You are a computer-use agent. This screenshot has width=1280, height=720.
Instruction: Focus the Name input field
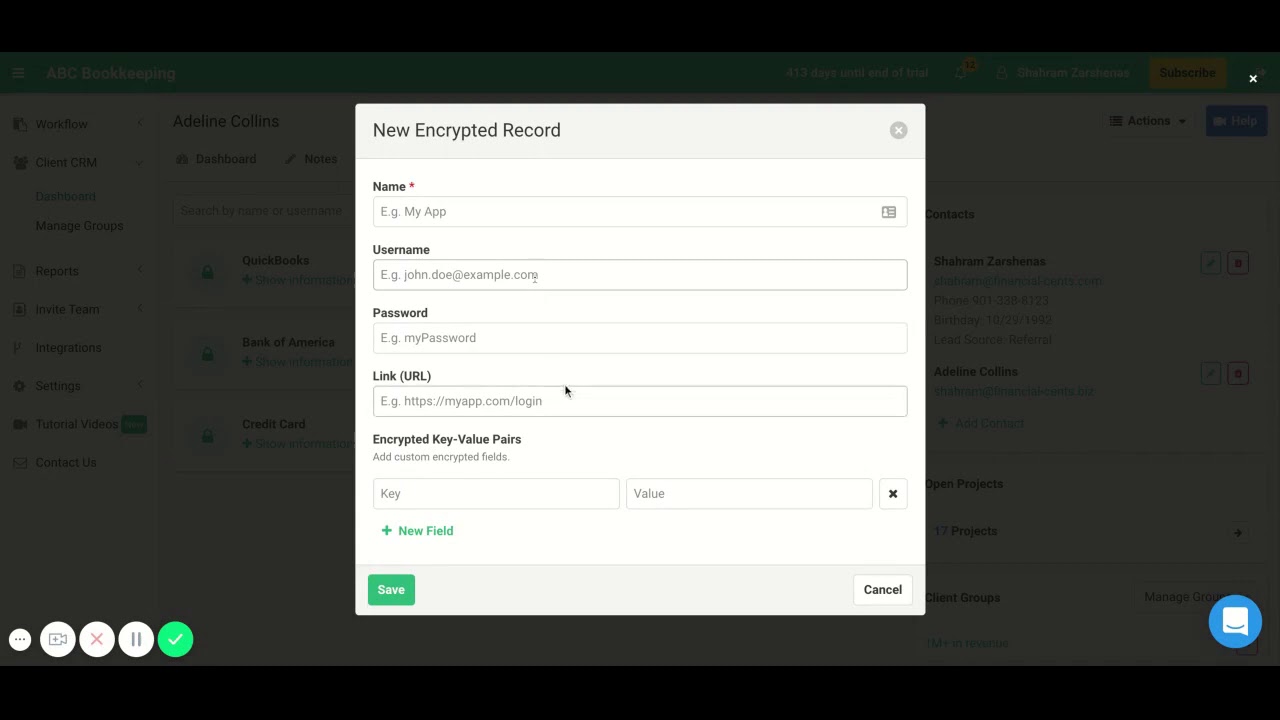point(640,212)
